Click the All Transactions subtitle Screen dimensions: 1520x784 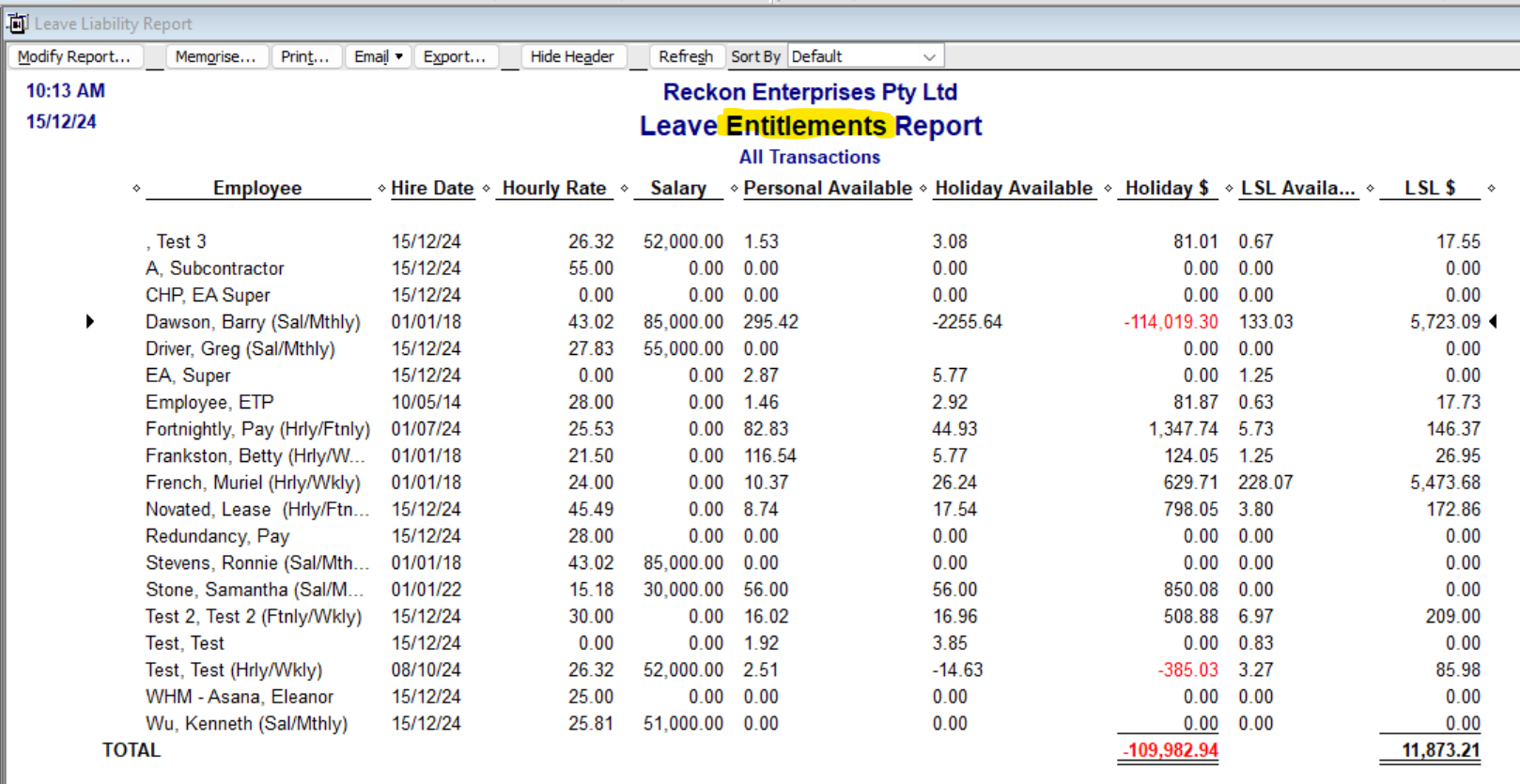click(810, 157)
